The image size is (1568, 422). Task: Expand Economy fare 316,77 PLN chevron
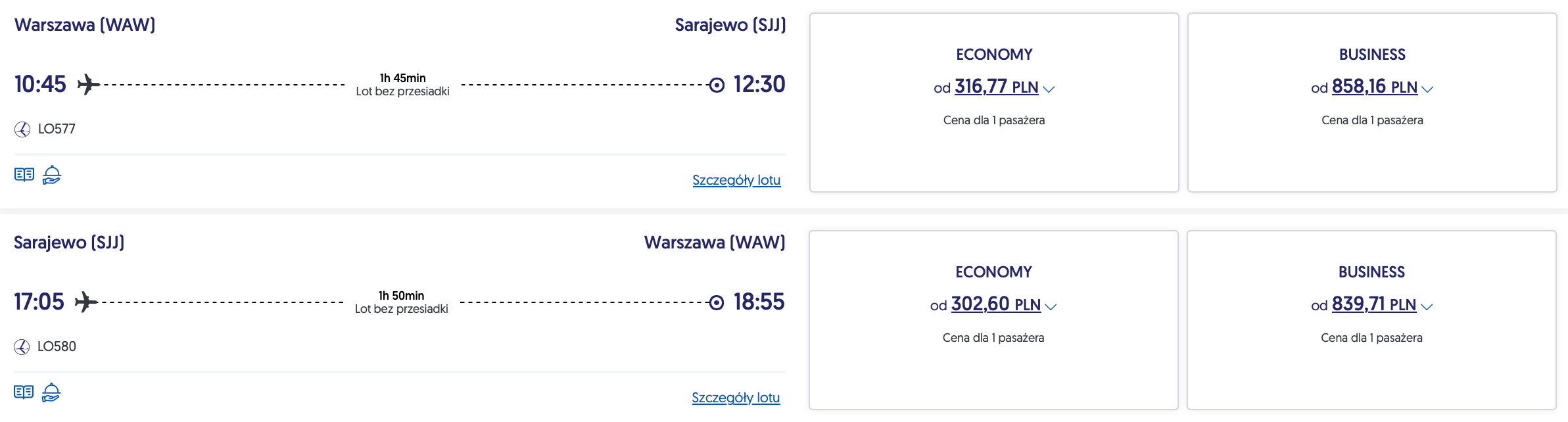coord(1049,89)
